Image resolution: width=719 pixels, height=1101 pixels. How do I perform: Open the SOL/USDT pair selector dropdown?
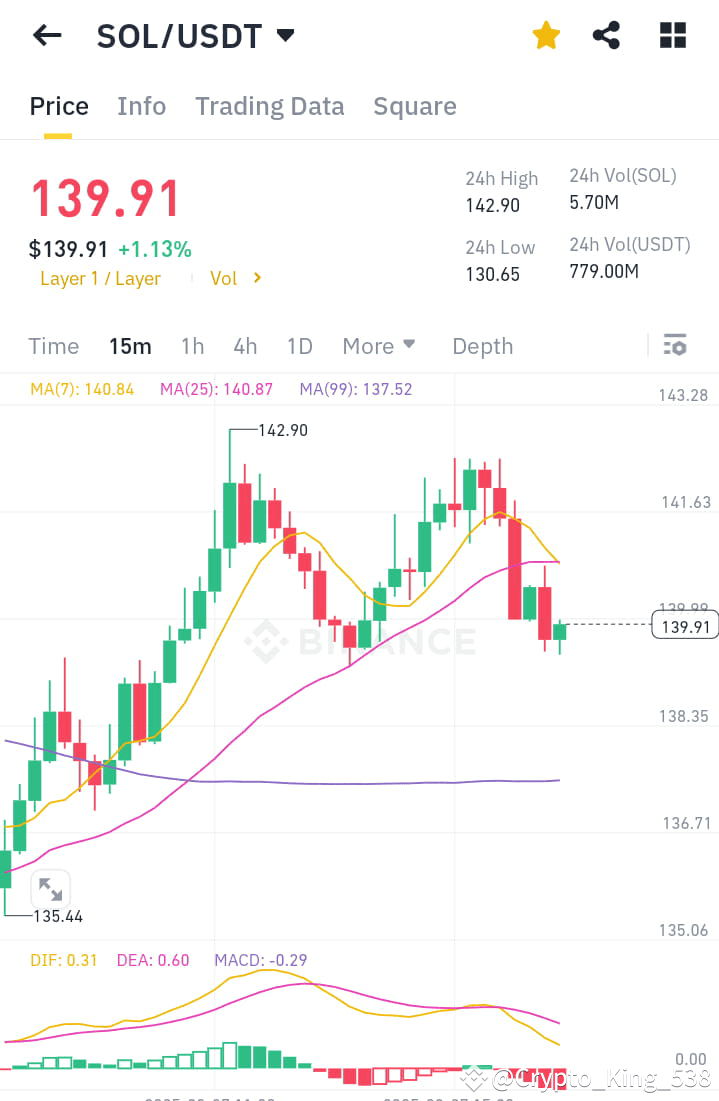tap(196, 34)
